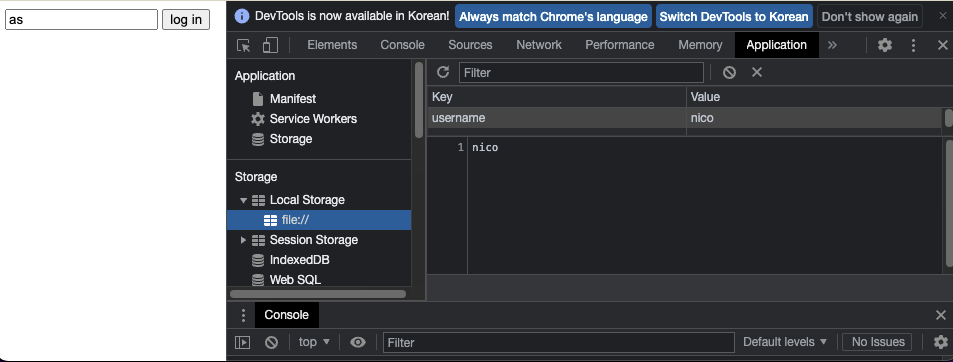Viewport: 953px width, 362px height.
Task: Select the Console drawer tab
Action: [286, 315]
